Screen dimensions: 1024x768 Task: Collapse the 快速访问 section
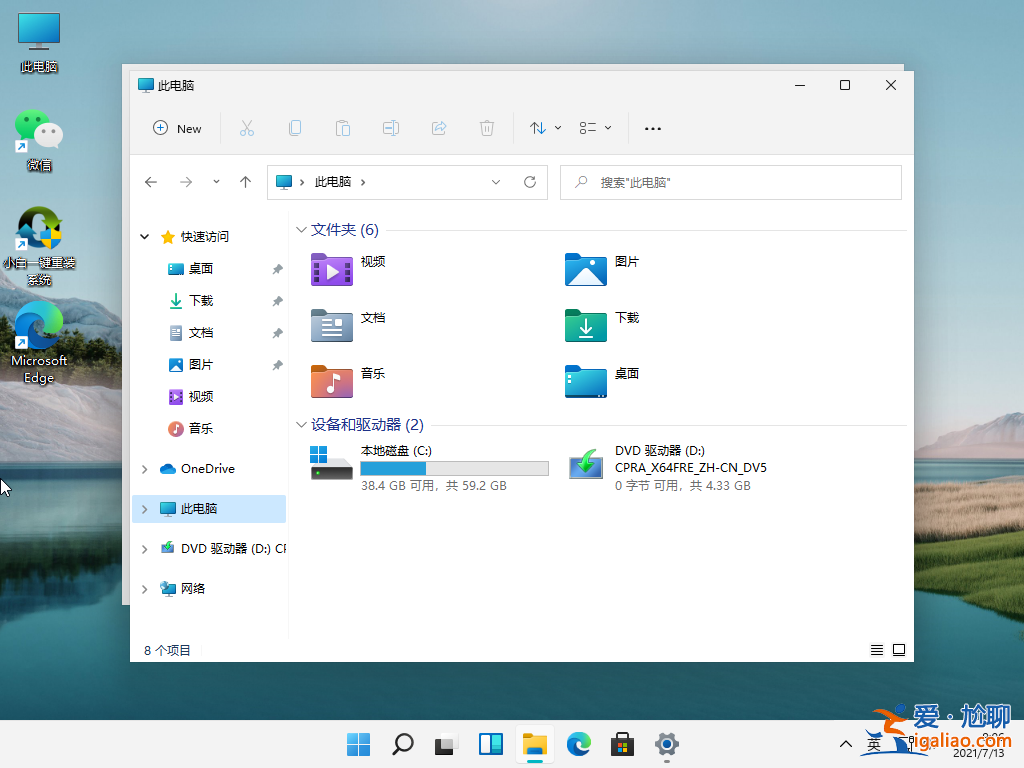tap(144, 236)
